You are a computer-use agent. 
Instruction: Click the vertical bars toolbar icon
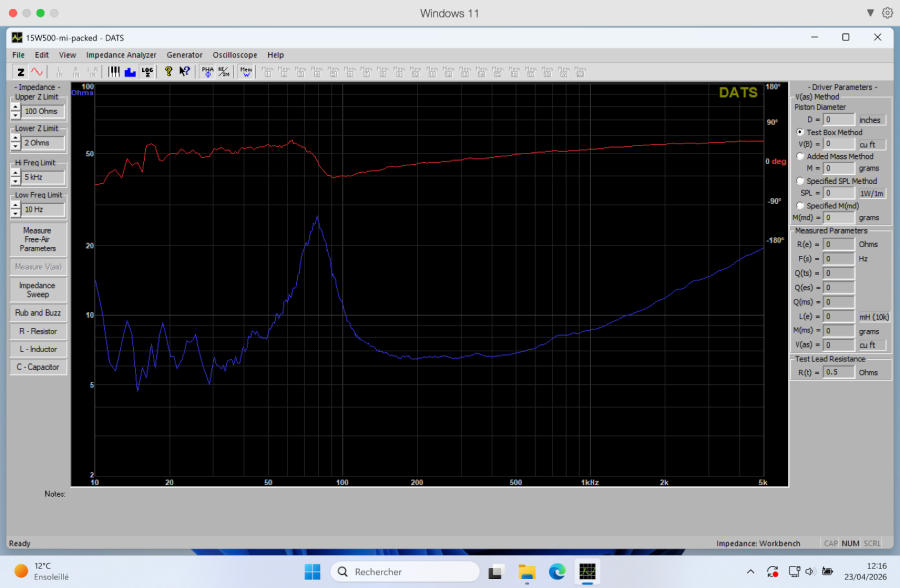(x=114, y=72)
